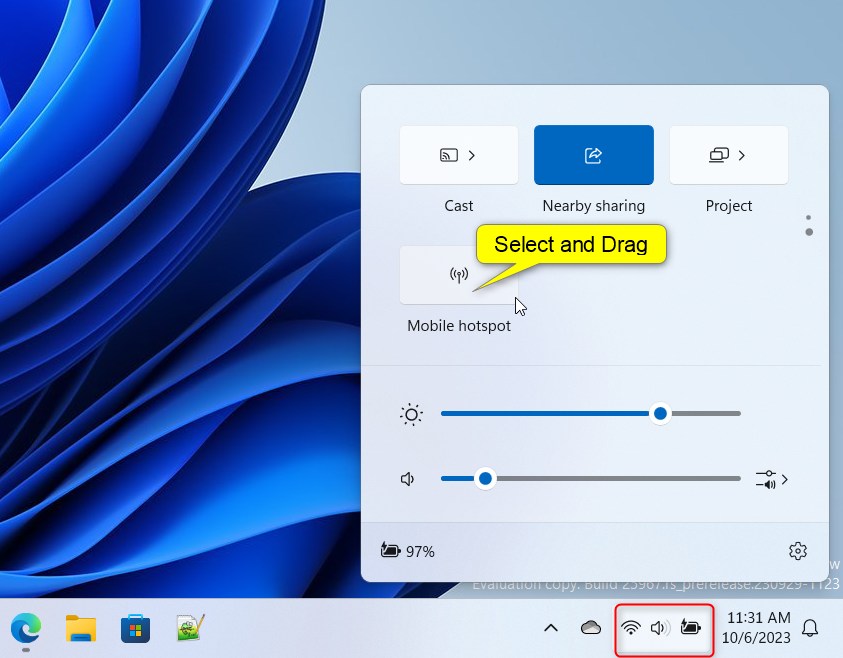Viewport: 843px width, 658px height.
Task: Mute using the speaker icon in panel
Action: [x=408, y=479]
